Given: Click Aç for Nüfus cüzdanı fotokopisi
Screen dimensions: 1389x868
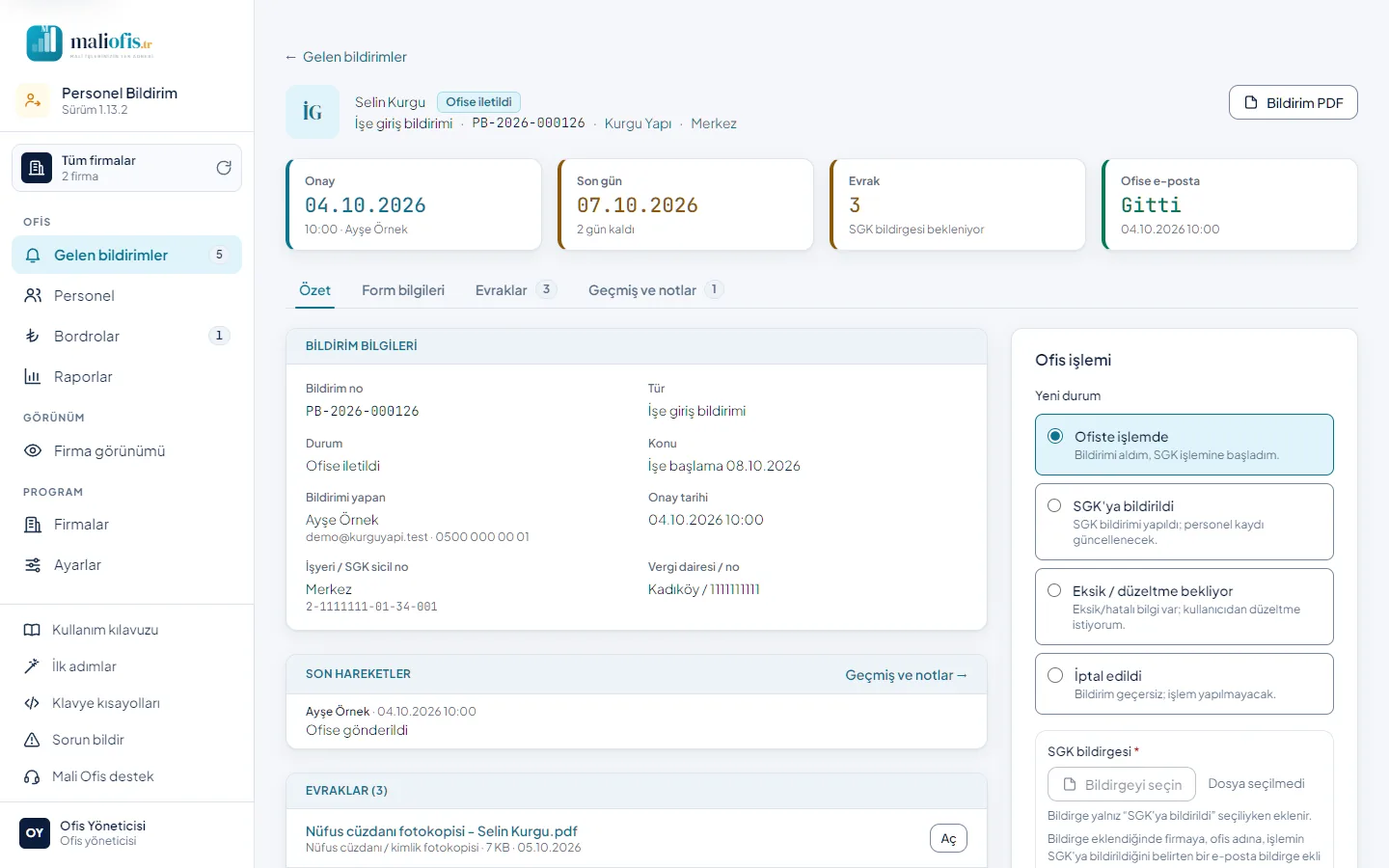Looking at the screenshot, I should pyautogui.click(x=948, y=838).
